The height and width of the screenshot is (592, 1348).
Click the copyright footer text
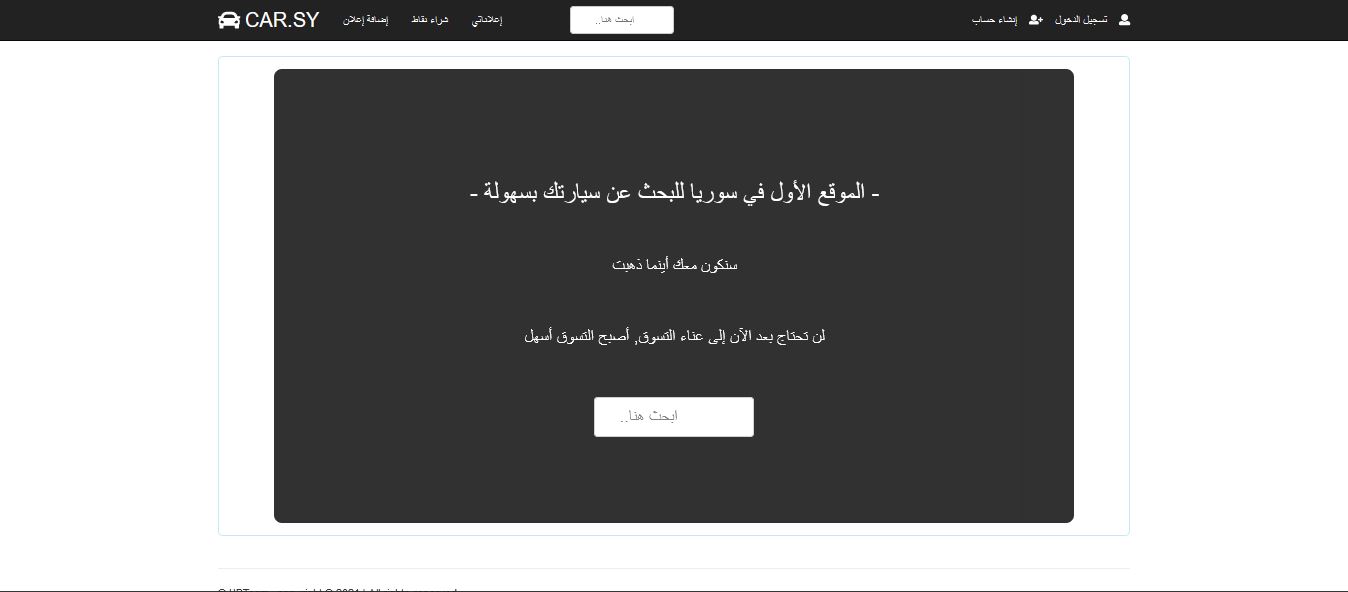[337, 589]
